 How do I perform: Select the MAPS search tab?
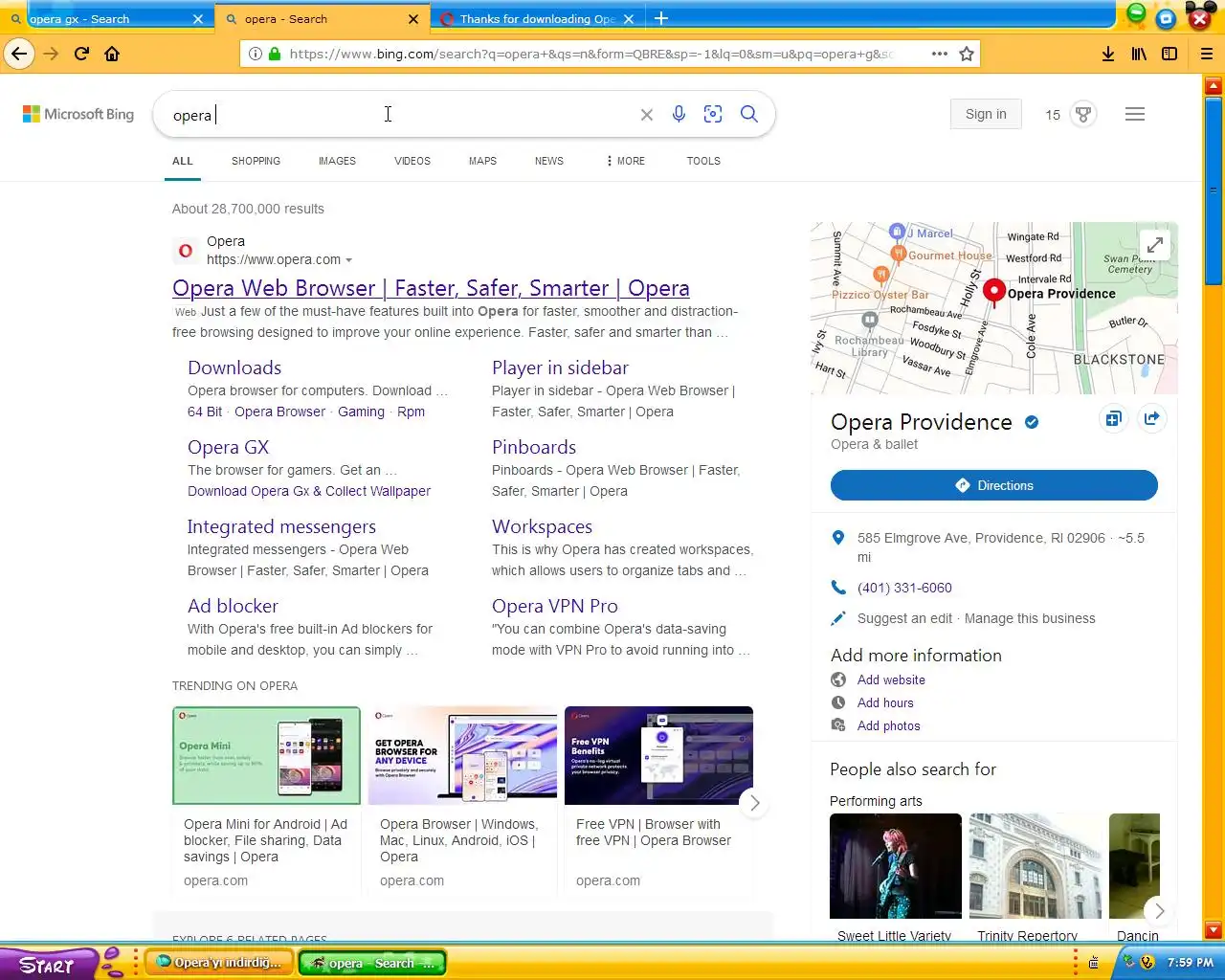(x=482, y=161)
